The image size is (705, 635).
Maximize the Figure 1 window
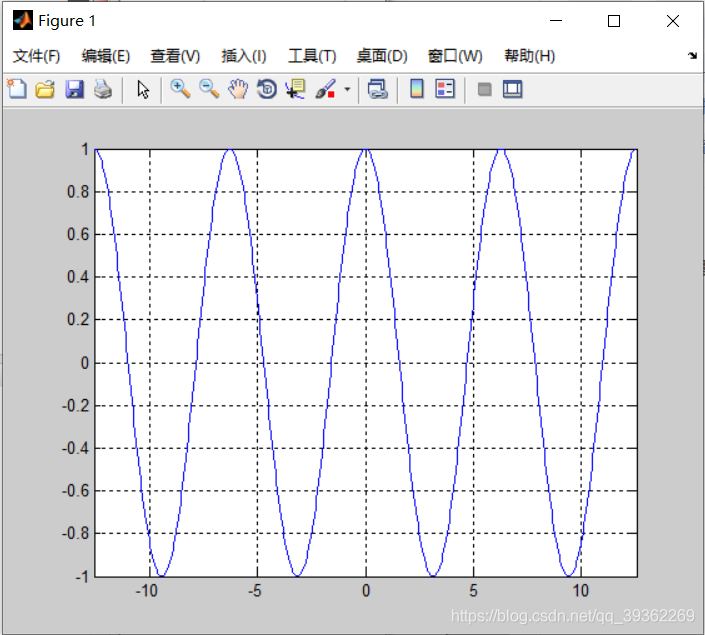click(x=614, y=21)
